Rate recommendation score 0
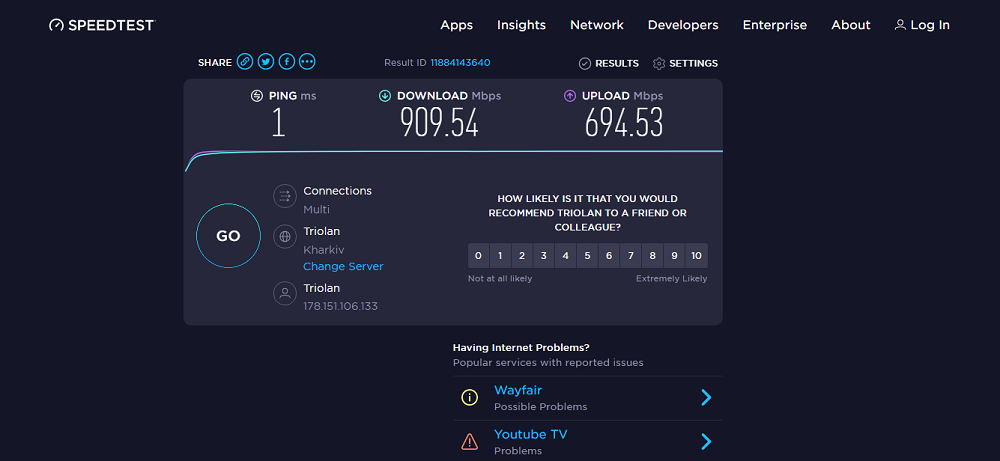Screen dimensions: 1000x461 coord(478,256)
